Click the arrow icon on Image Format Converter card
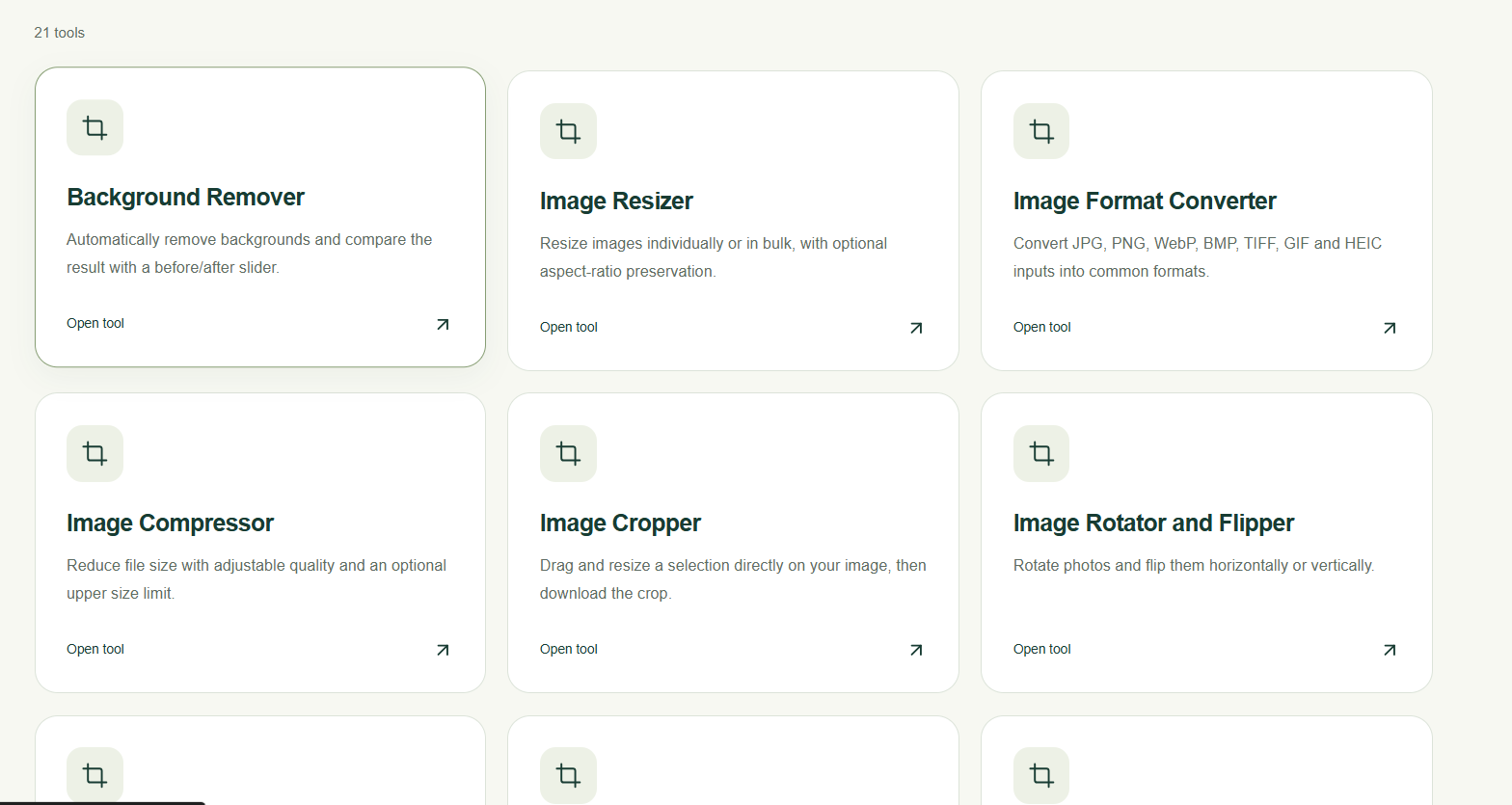The width and height of the screenshot is (1512, 805). point(1390,328)
